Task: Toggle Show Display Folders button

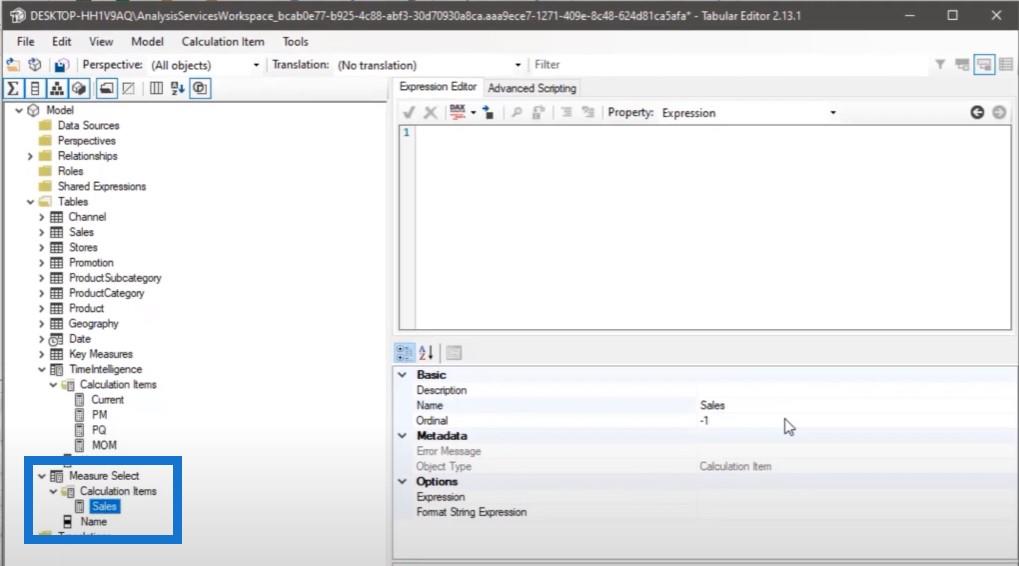Action: pos(107,88)
